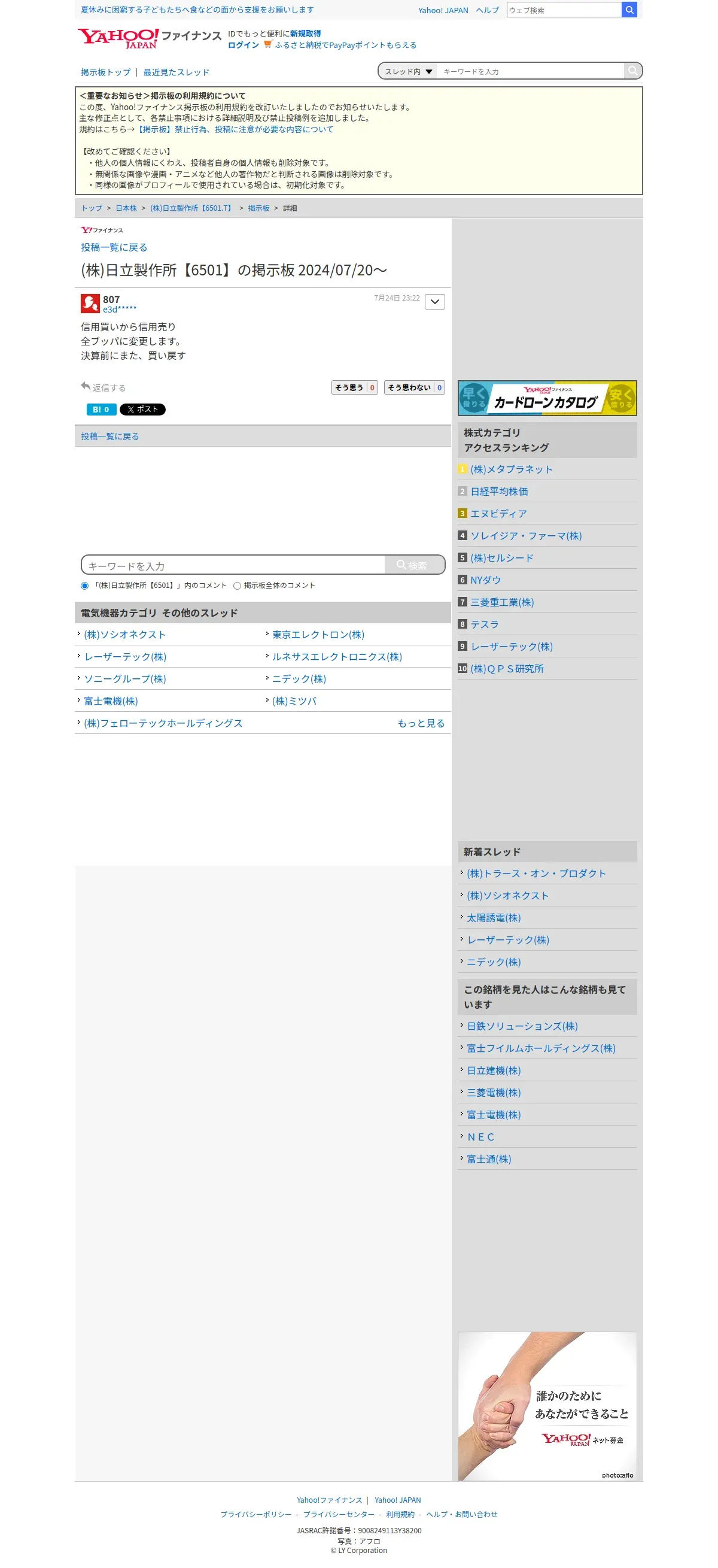Click the ログイン link
The height and width of the screenshot is (1568, 718).
click(244, 45)
